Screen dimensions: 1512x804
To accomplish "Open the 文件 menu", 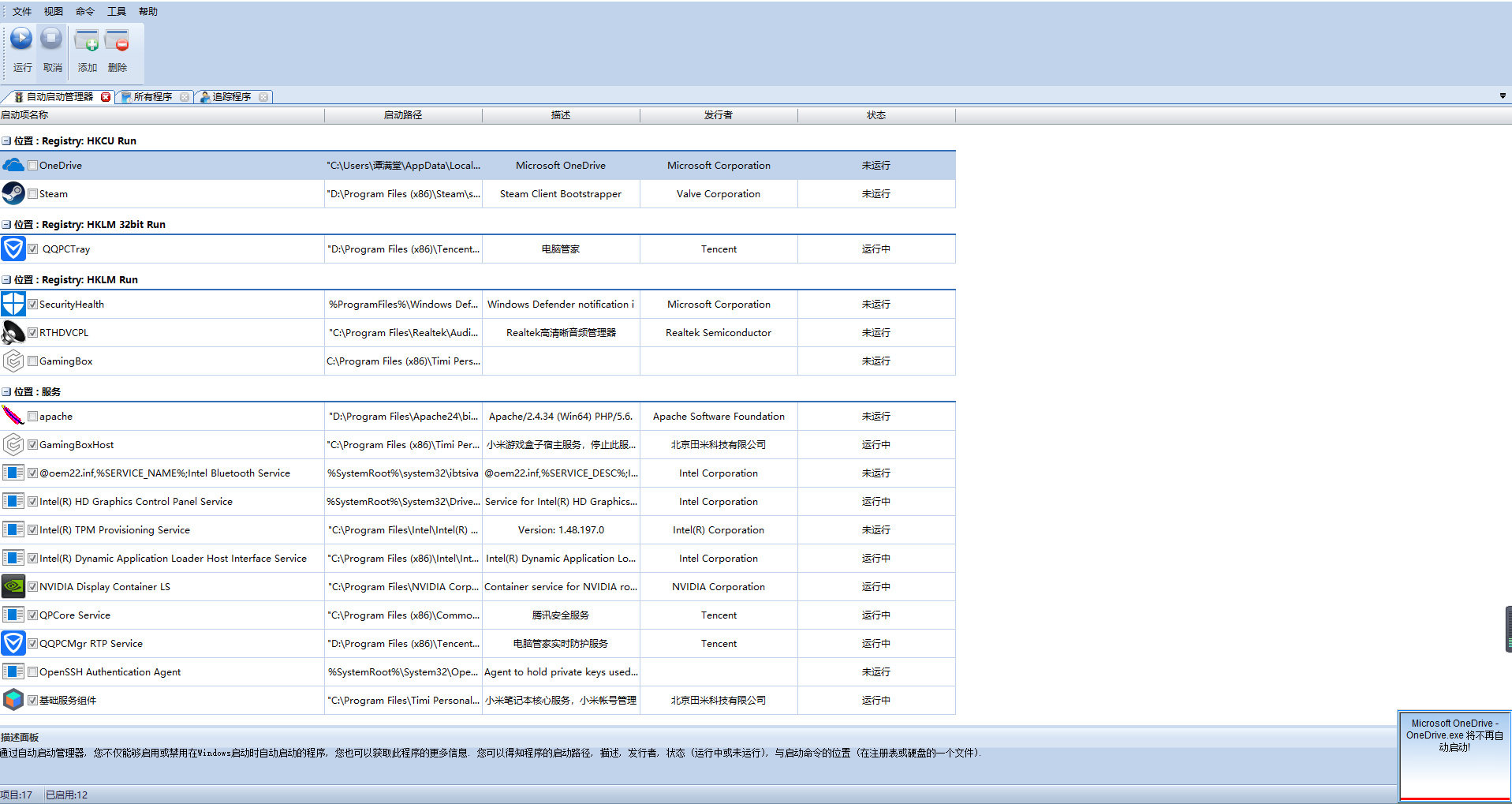I will click(x=22, y=11).
